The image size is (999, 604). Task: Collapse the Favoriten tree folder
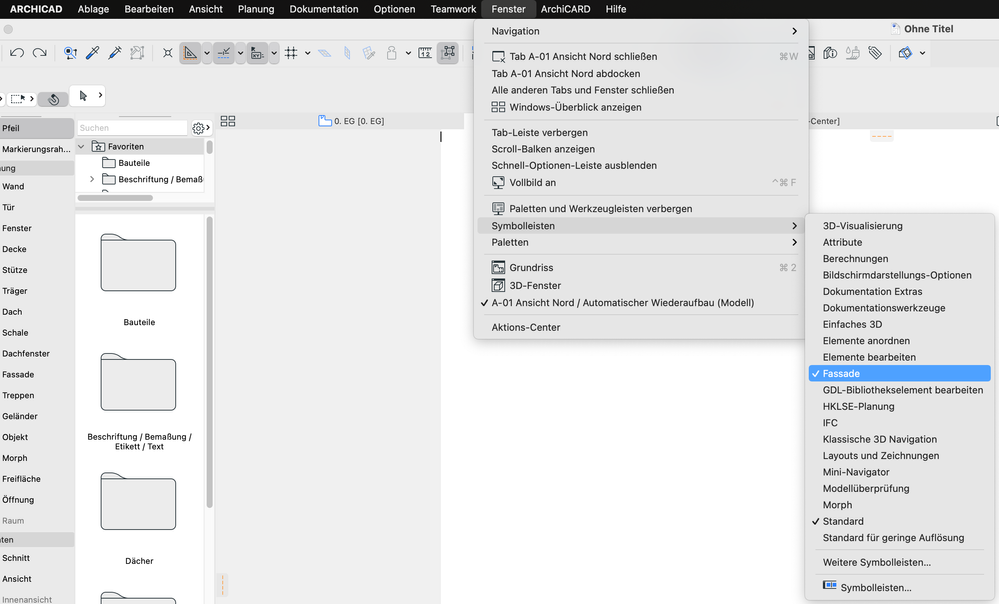point(82,147)
